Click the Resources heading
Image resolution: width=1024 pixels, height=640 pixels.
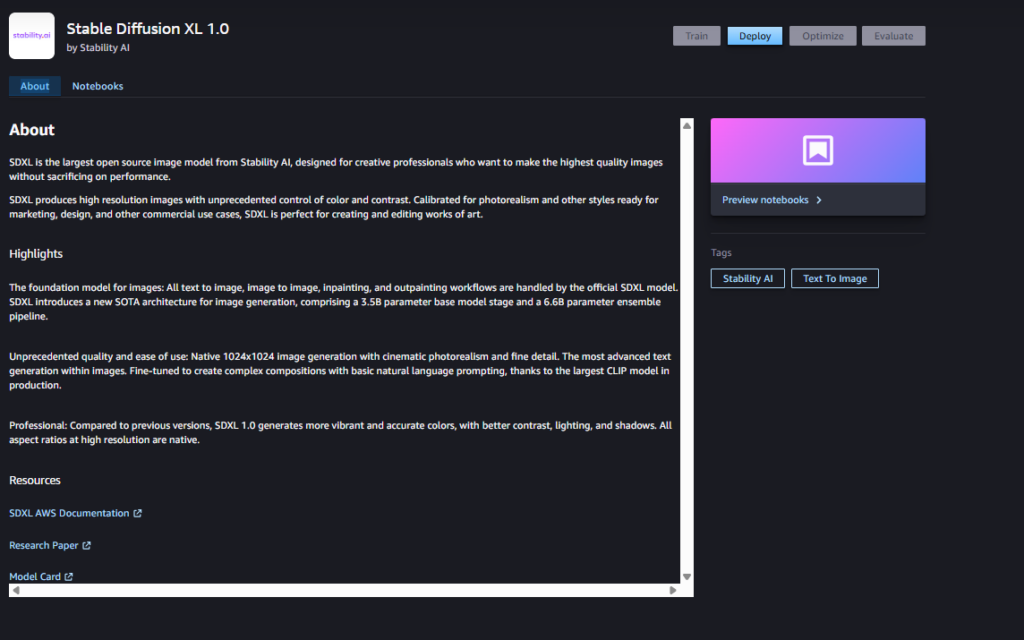pos(35,480)
